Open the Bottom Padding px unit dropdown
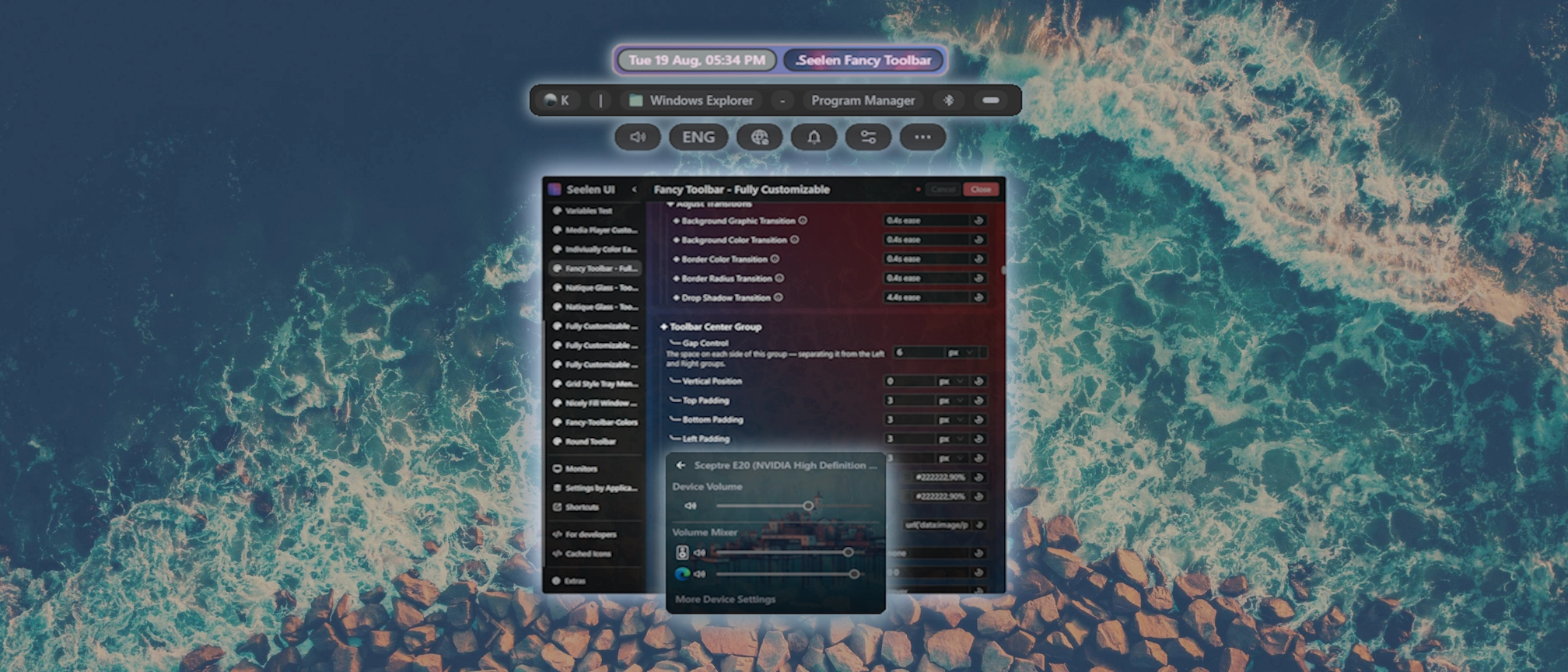 click(x=951, y=420)
